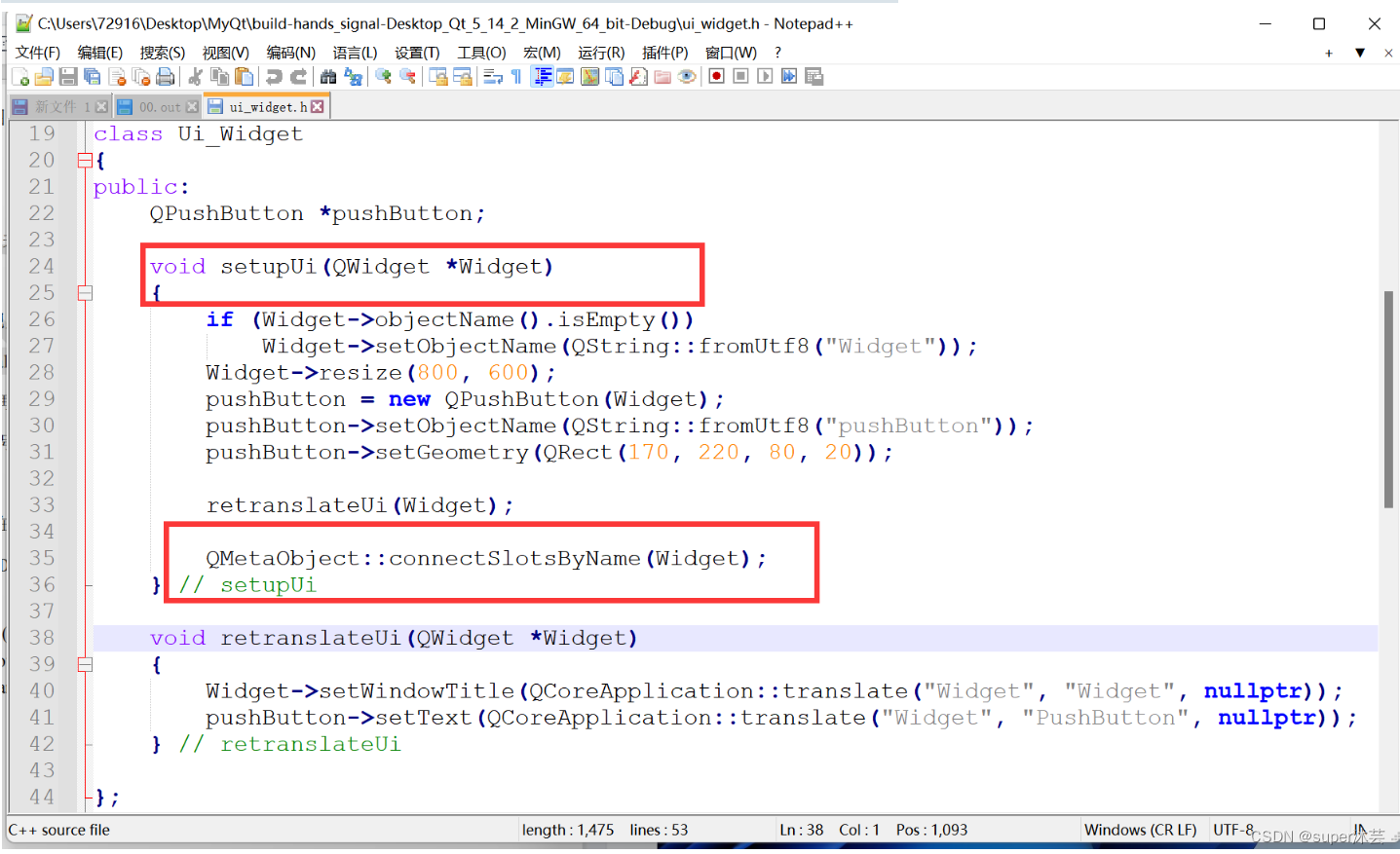Toggle synchronized vertical scrolling
Screen dimensions: 1400x854
tap(438, 77)
